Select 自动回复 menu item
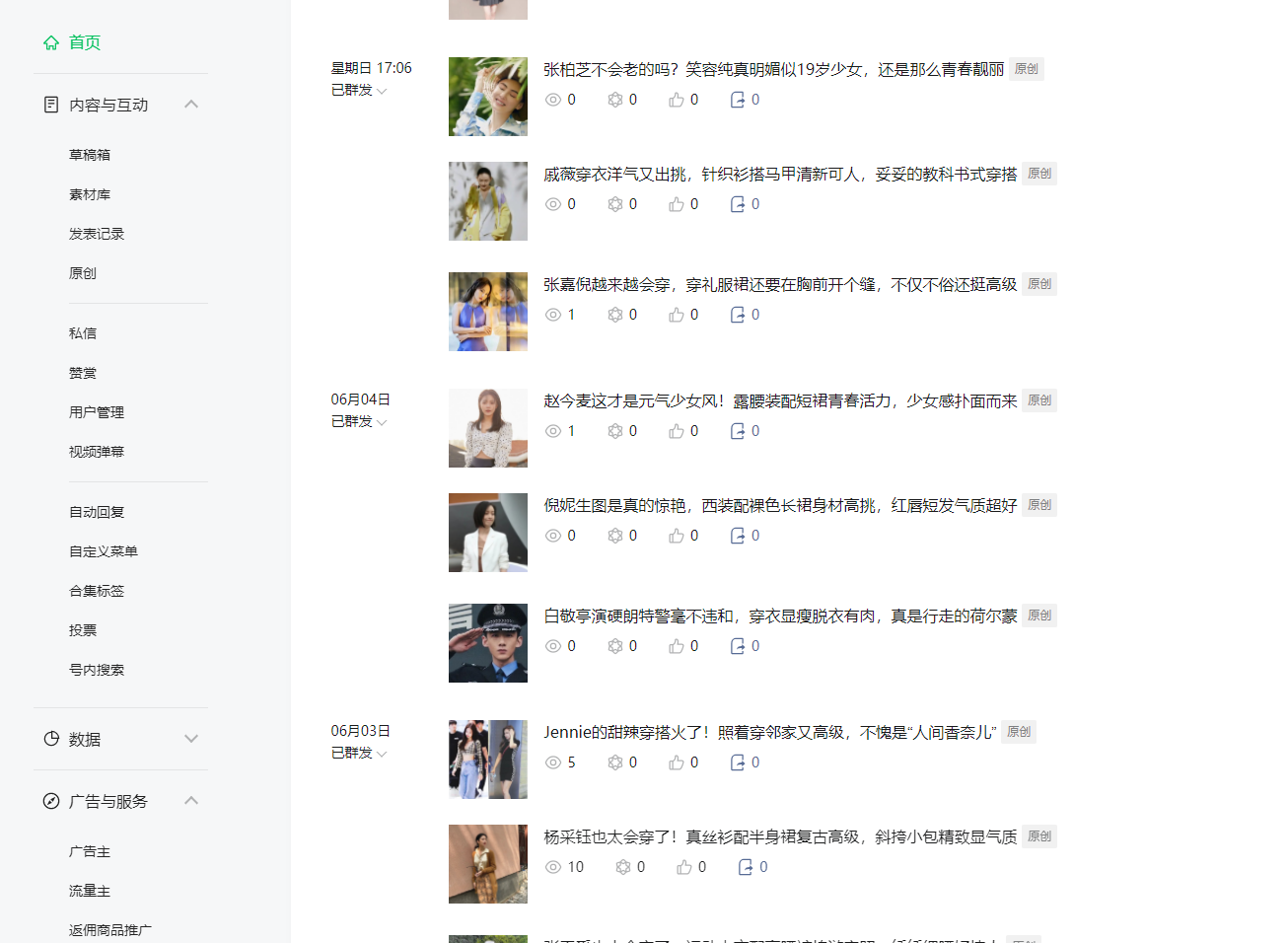Image resolution: width=1288 pixels, height=943 pixels. [x=97, y=512]
